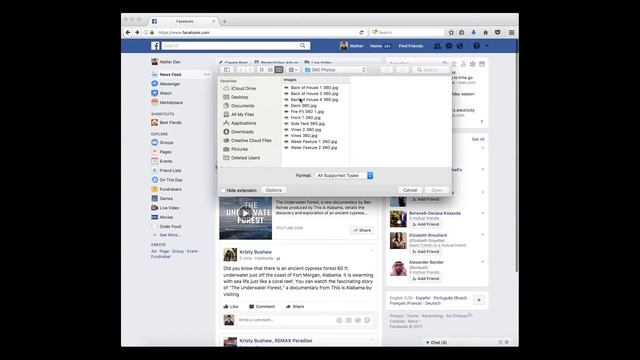
Task: Click the Facebook logo in the blue bar
Action: pyautogui.click(x=156, y=46)
